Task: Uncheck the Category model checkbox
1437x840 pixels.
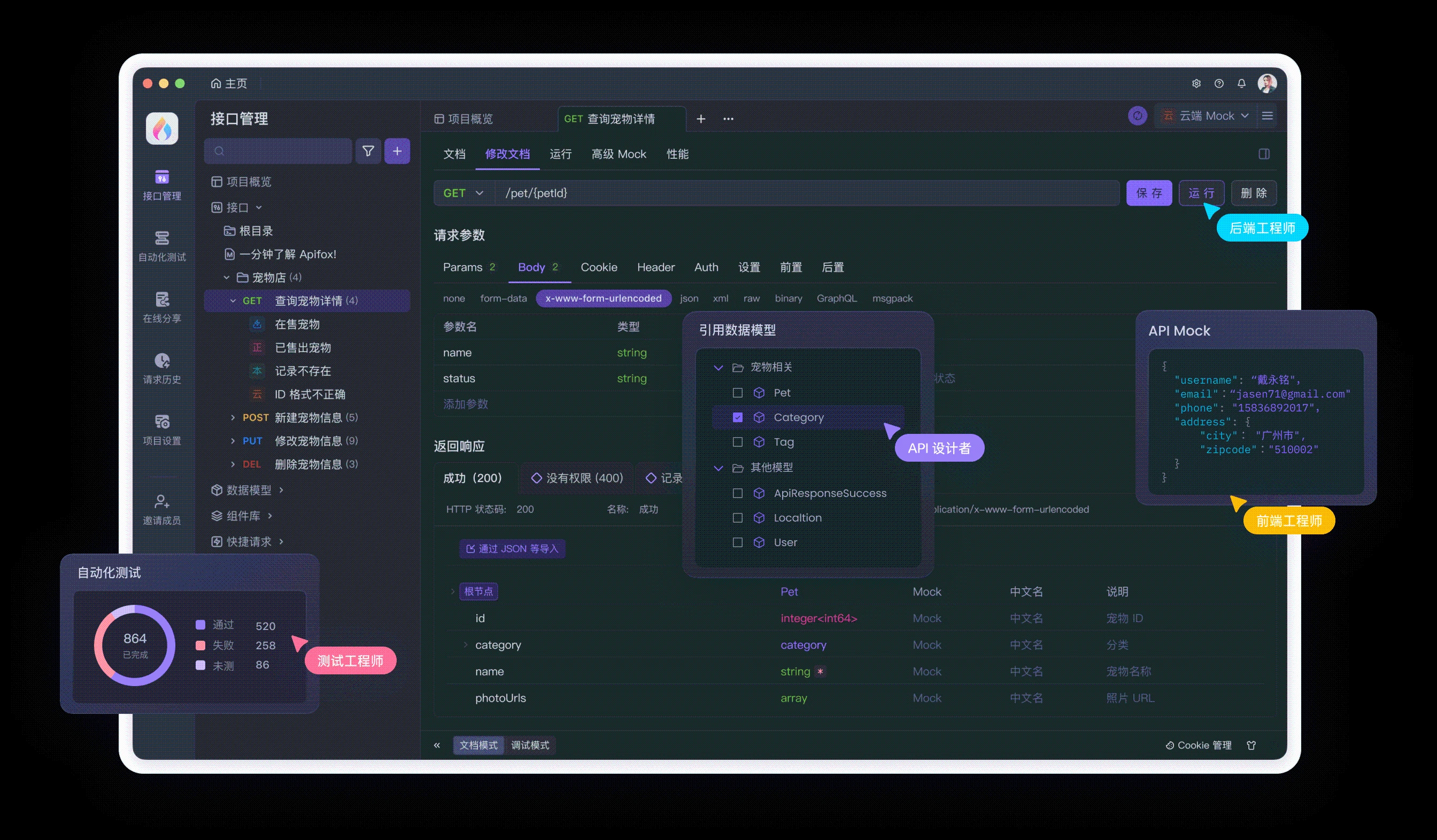Action: 737,417
